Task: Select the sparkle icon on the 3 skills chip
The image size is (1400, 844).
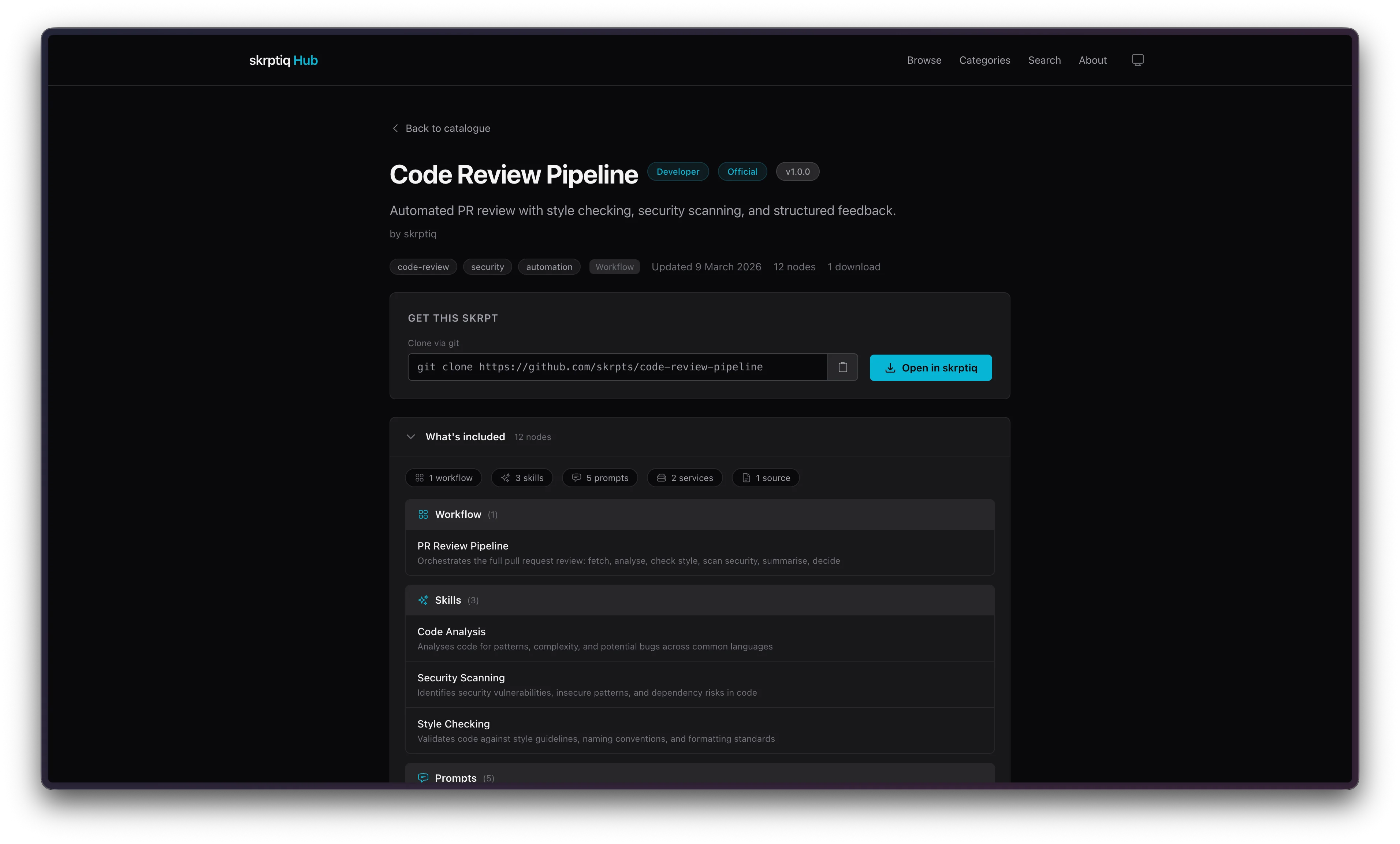Action: tap(506, 478)
